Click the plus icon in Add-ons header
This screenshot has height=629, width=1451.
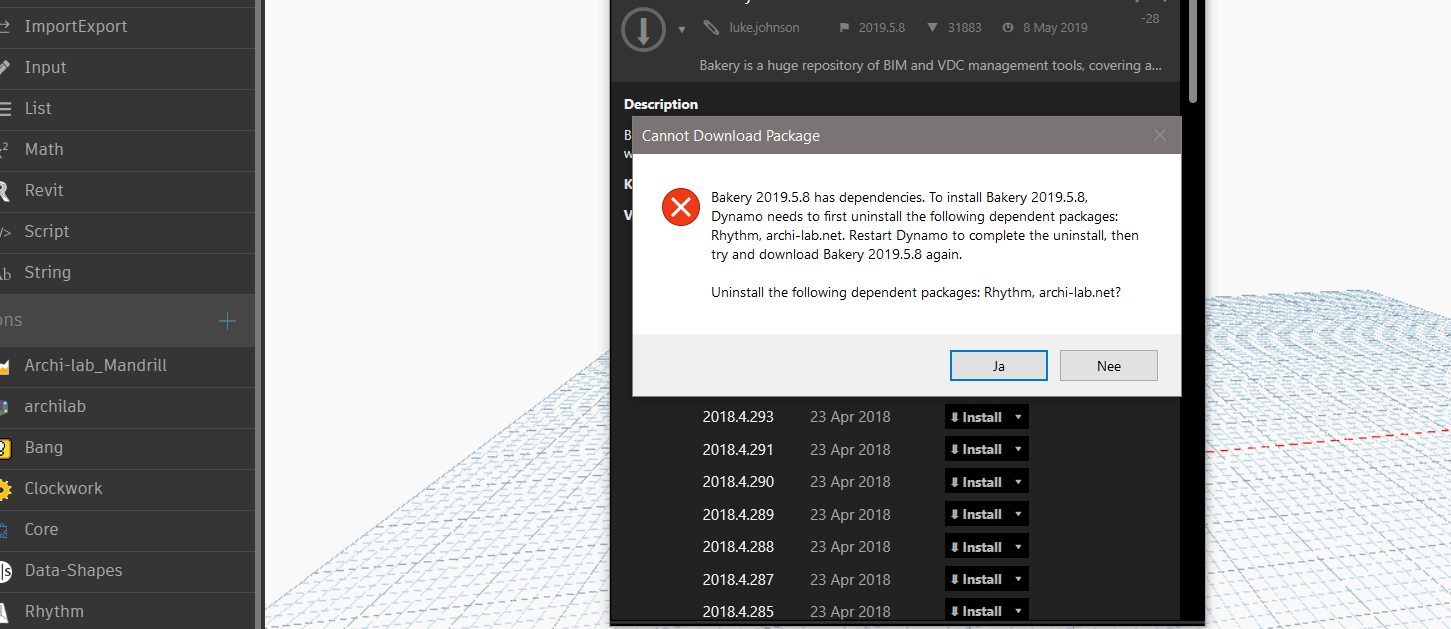point(227,321)
